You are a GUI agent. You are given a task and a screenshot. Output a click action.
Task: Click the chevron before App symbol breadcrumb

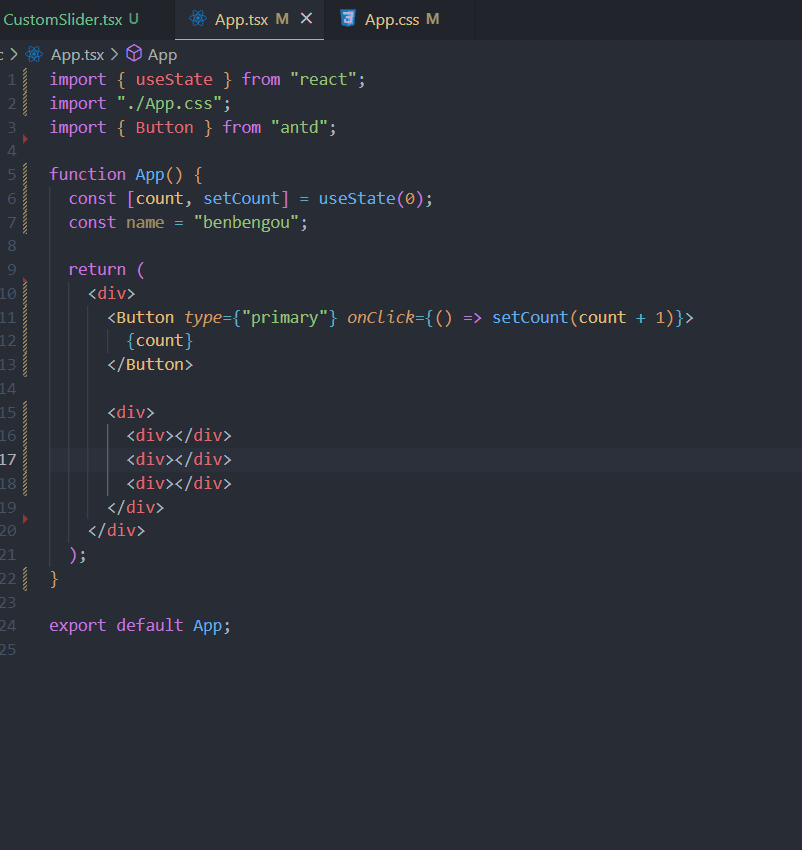pyautogui.click(x=114, y=54)
